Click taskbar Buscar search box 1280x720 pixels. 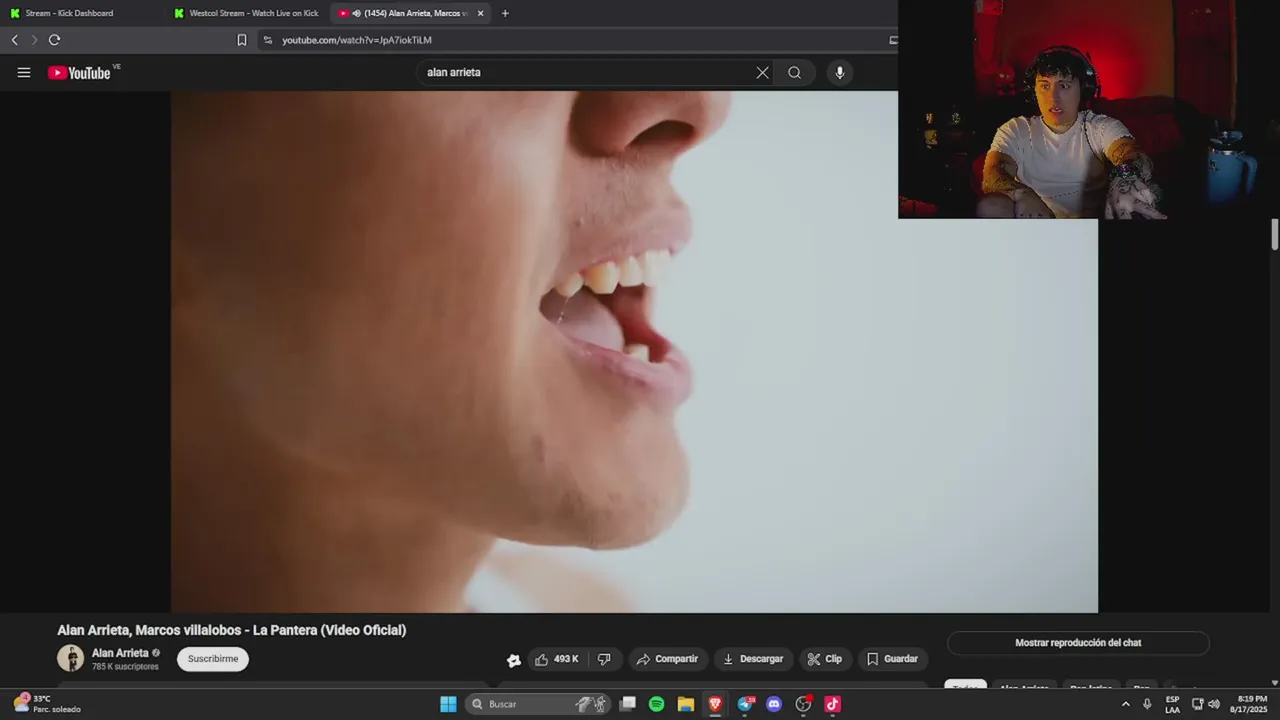538,704
